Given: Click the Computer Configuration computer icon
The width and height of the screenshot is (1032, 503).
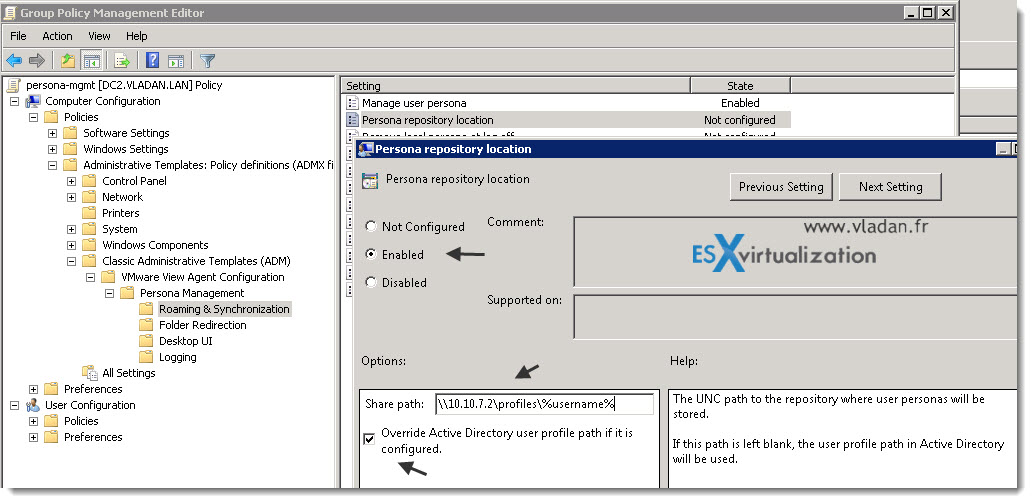Looking at the screenshot, I should (x=33, y=101).
